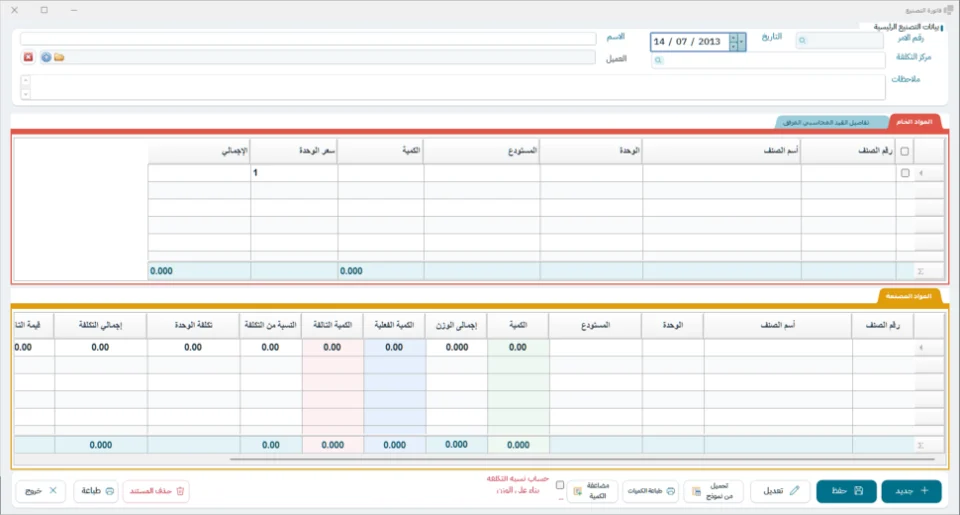Decrease the date with the down stepper

[x=733, y=46]
